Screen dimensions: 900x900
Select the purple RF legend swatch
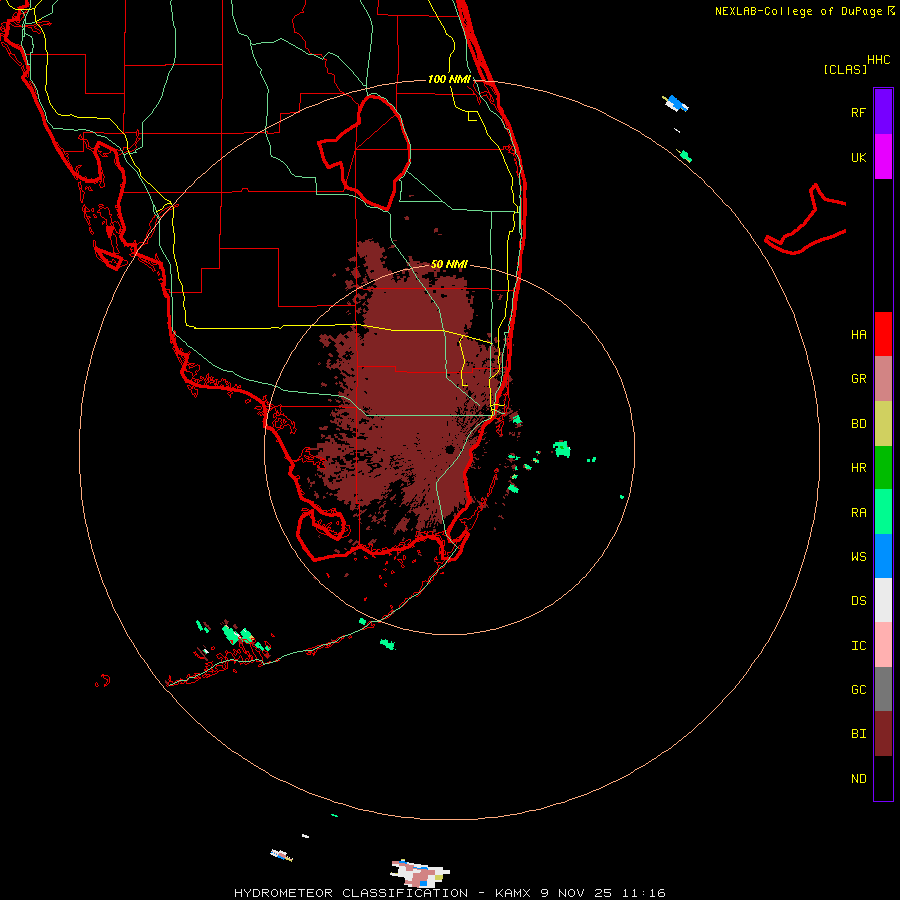click(883, 112)
